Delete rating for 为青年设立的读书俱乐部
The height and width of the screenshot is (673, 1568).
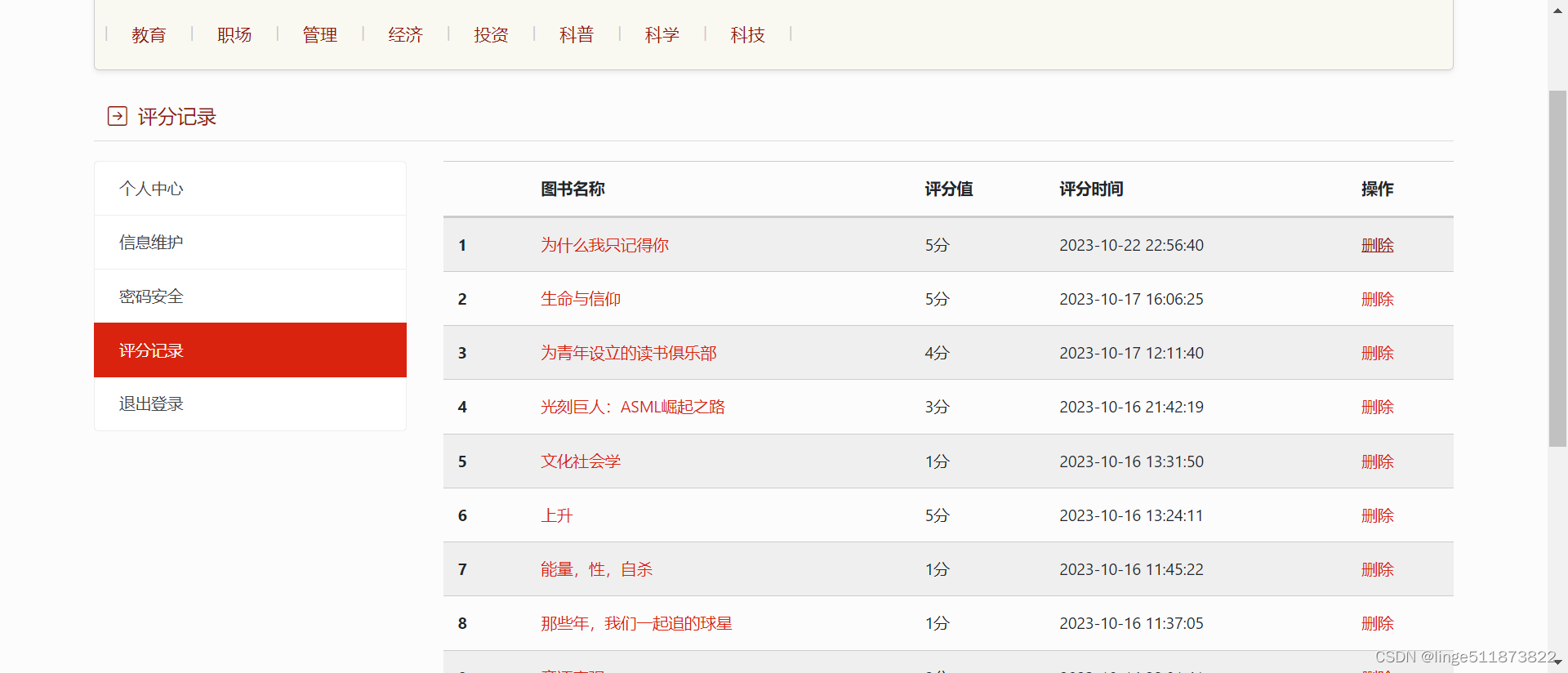coord(1378,353)
